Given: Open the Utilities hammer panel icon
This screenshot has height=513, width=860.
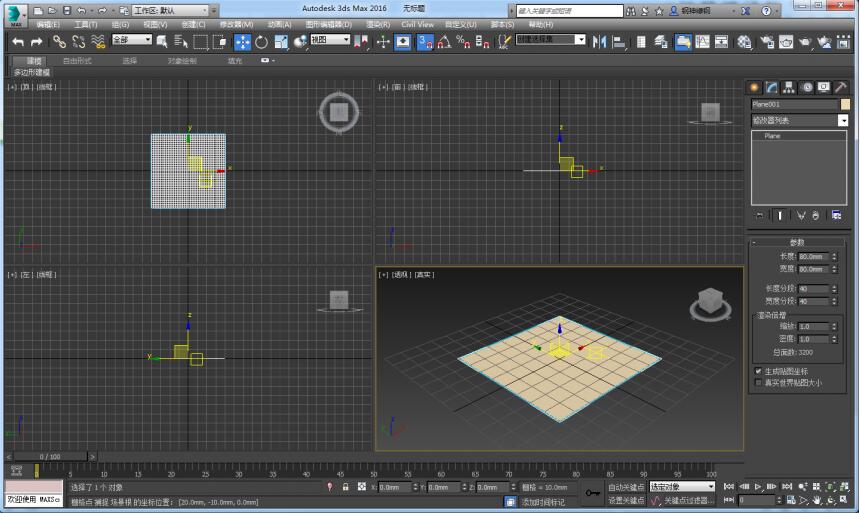Looking at the screenshot, I should pos(840,87).
